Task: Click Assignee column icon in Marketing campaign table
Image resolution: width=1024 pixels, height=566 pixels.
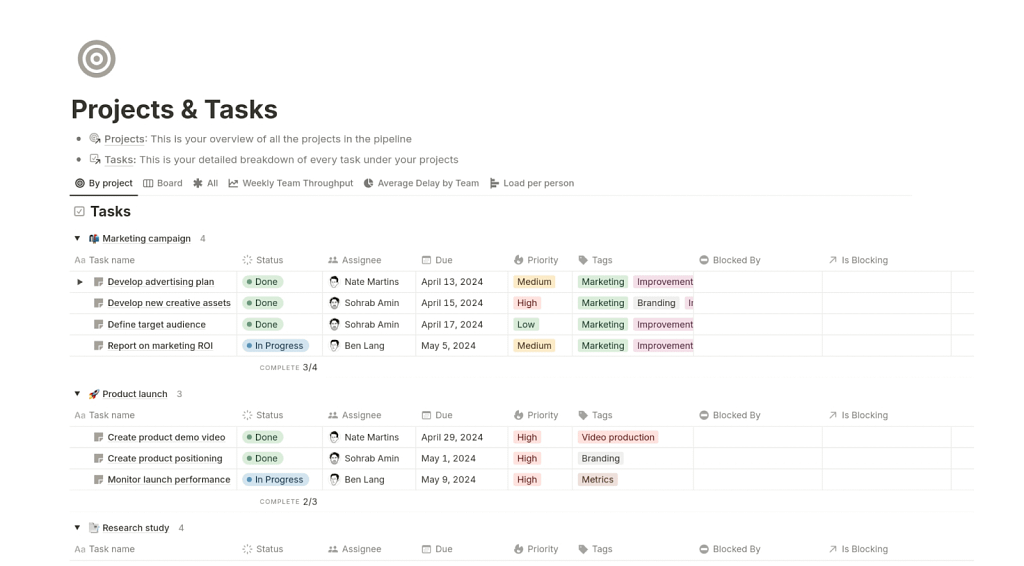Action: click(333, 260)
